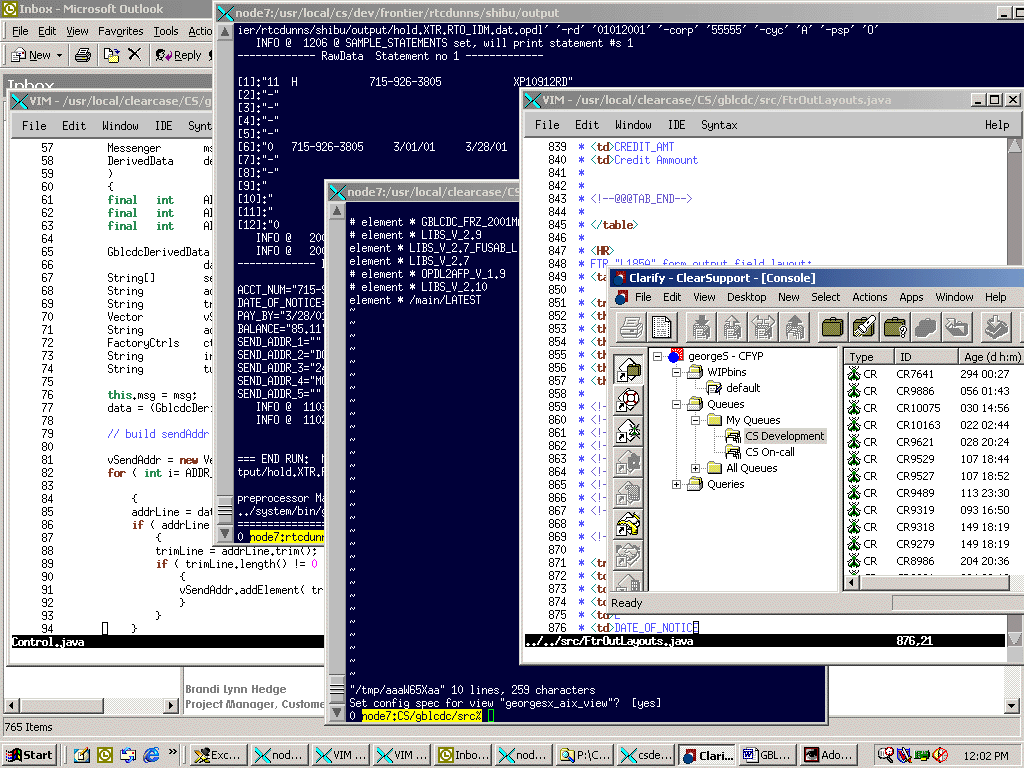The width and height of the screenshot is (1024, 768).
Task: Select the CR10075 row in the queue list
Action: [x=934, y=408]
